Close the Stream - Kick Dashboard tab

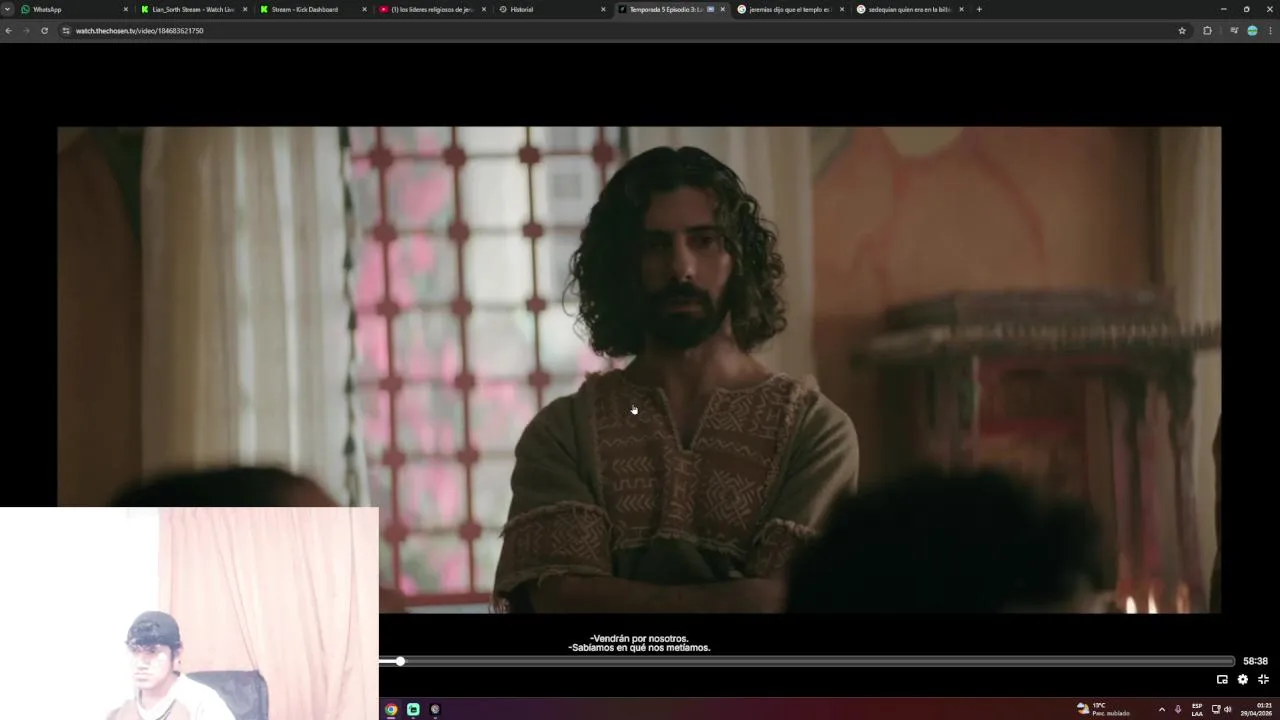coord(364,9)
